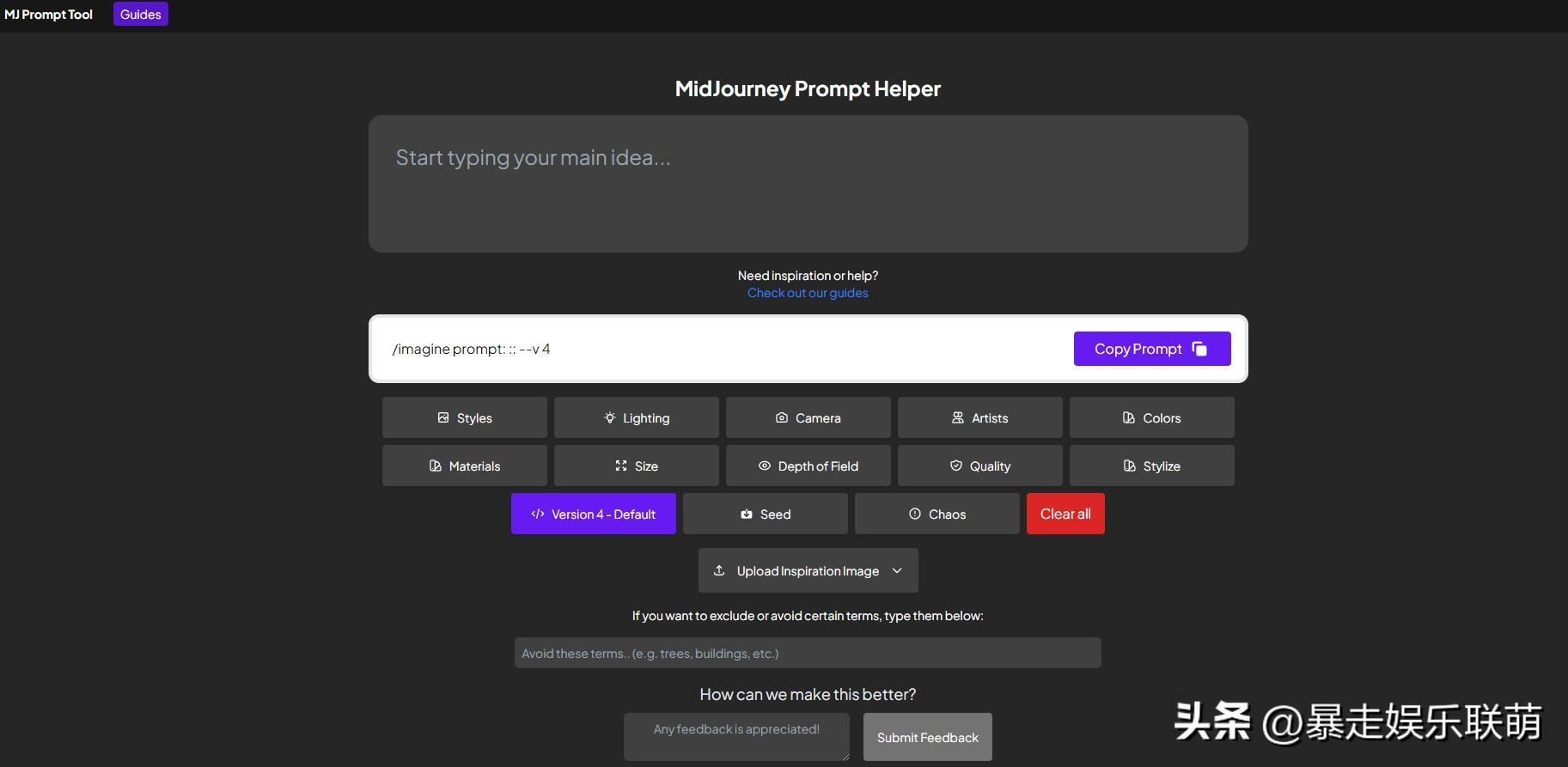Open the Stylize options
This screenshot has height=767, width=1568.
1152,466
